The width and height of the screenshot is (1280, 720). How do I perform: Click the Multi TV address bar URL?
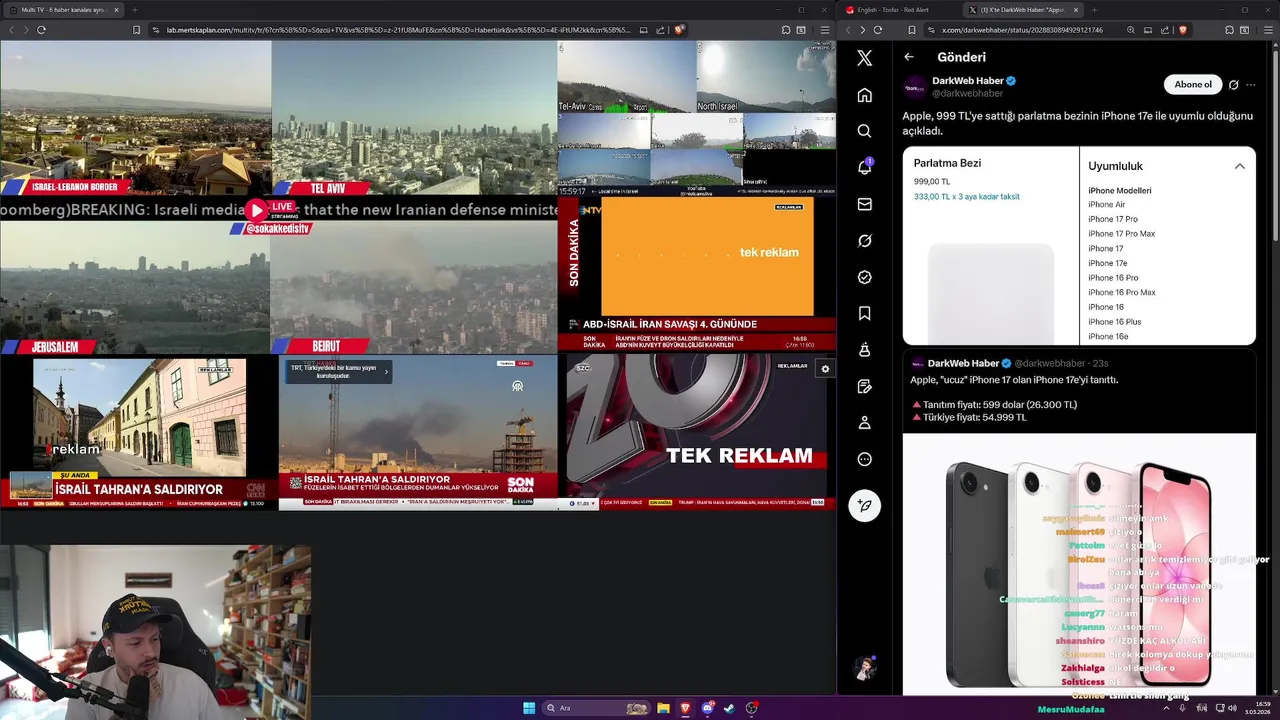[x=397, y=30]
